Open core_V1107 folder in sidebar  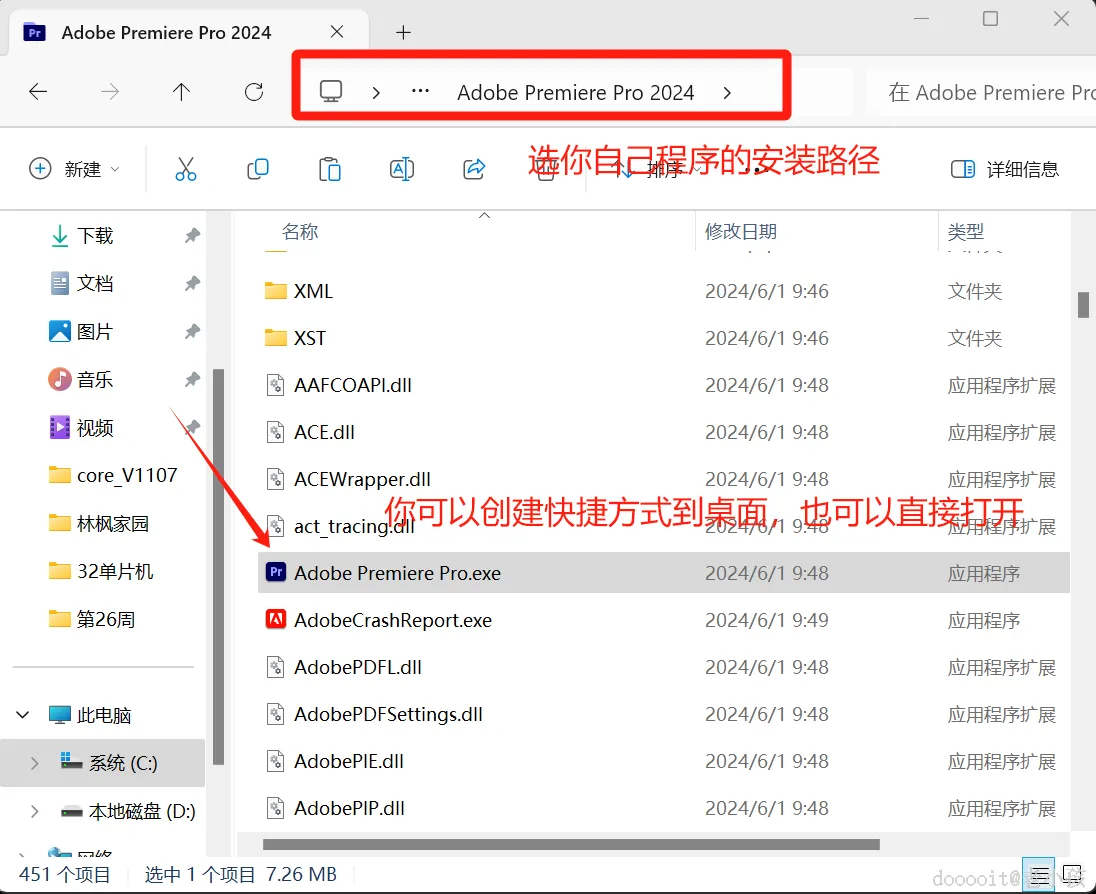click(x=113, y=475)
